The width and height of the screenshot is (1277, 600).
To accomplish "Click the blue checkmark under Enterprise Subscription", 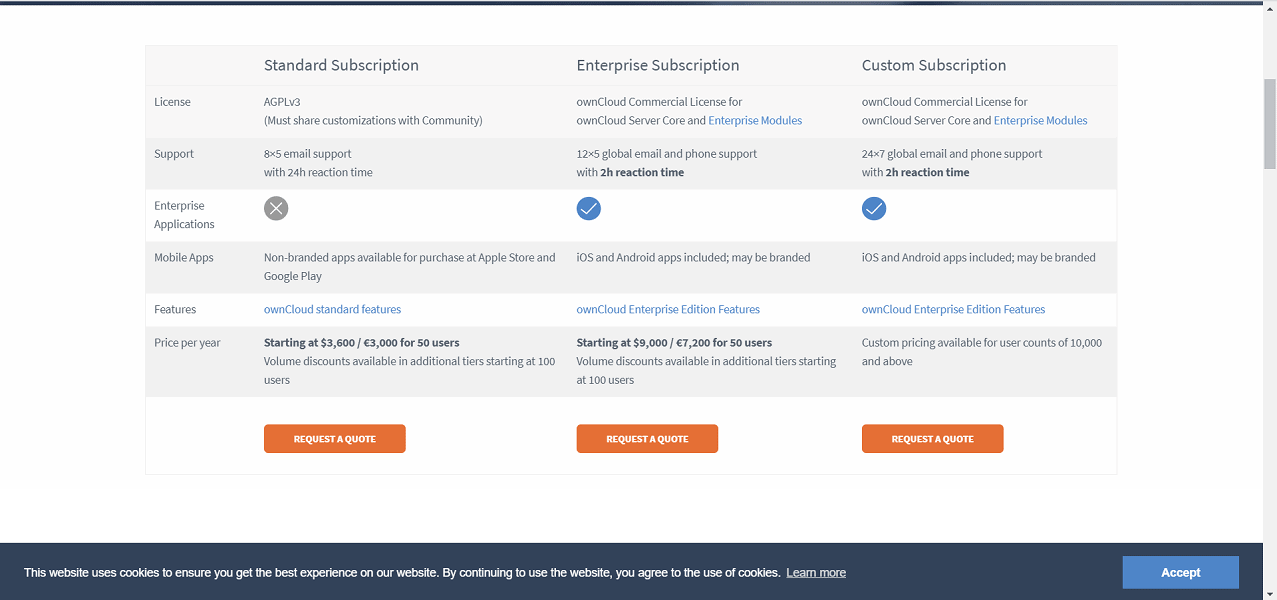I will tap(589, 208).
